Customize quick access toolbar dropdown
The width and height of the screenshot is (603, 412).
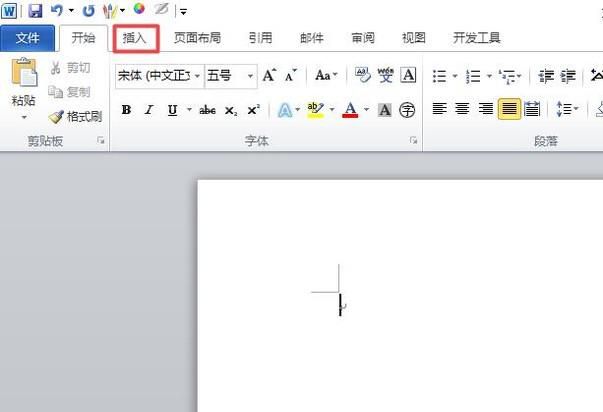[183, 12]
